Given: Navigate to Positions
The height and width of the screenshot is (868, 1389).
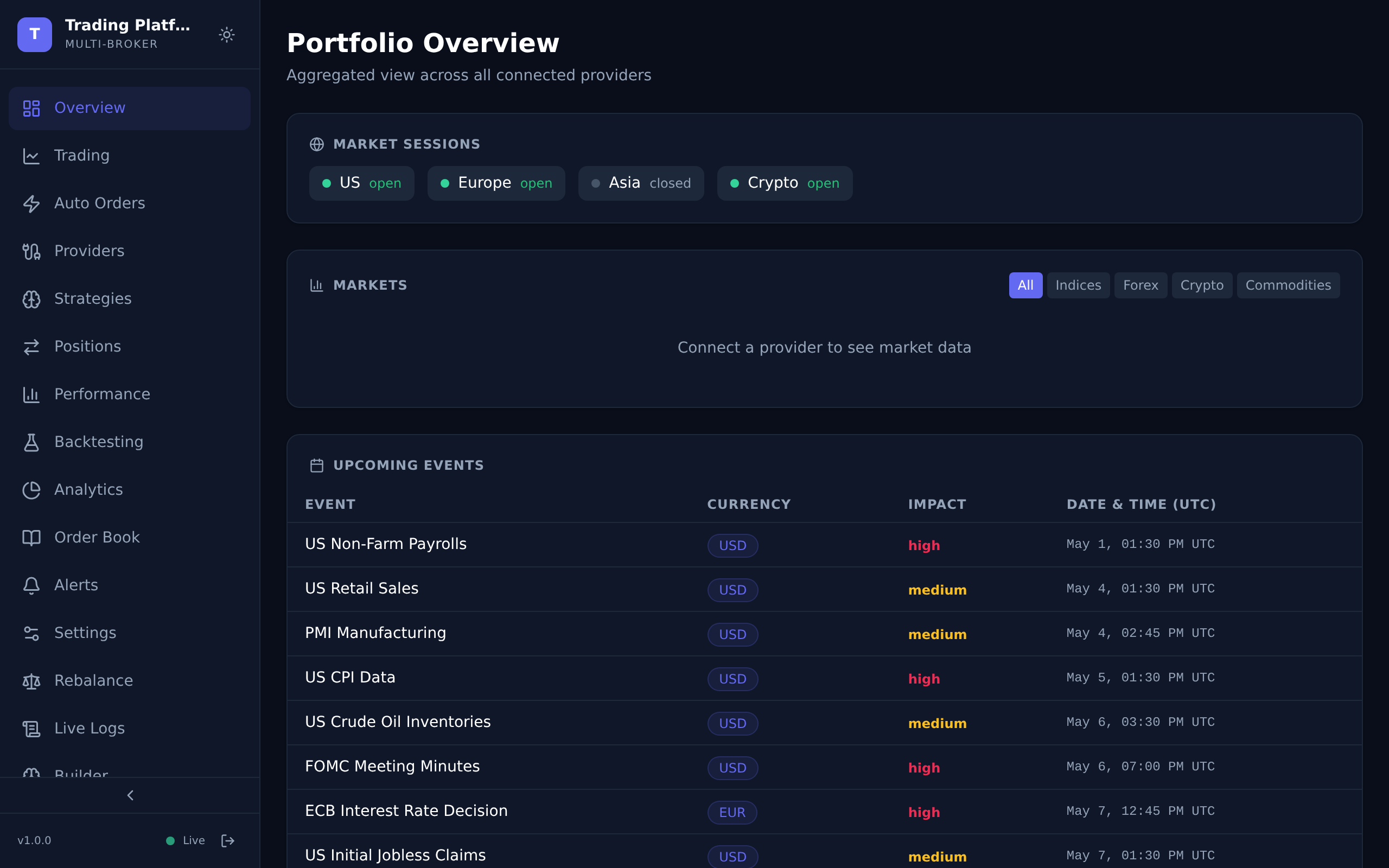Looking at the screenshot, I should (x=130, y=347).
